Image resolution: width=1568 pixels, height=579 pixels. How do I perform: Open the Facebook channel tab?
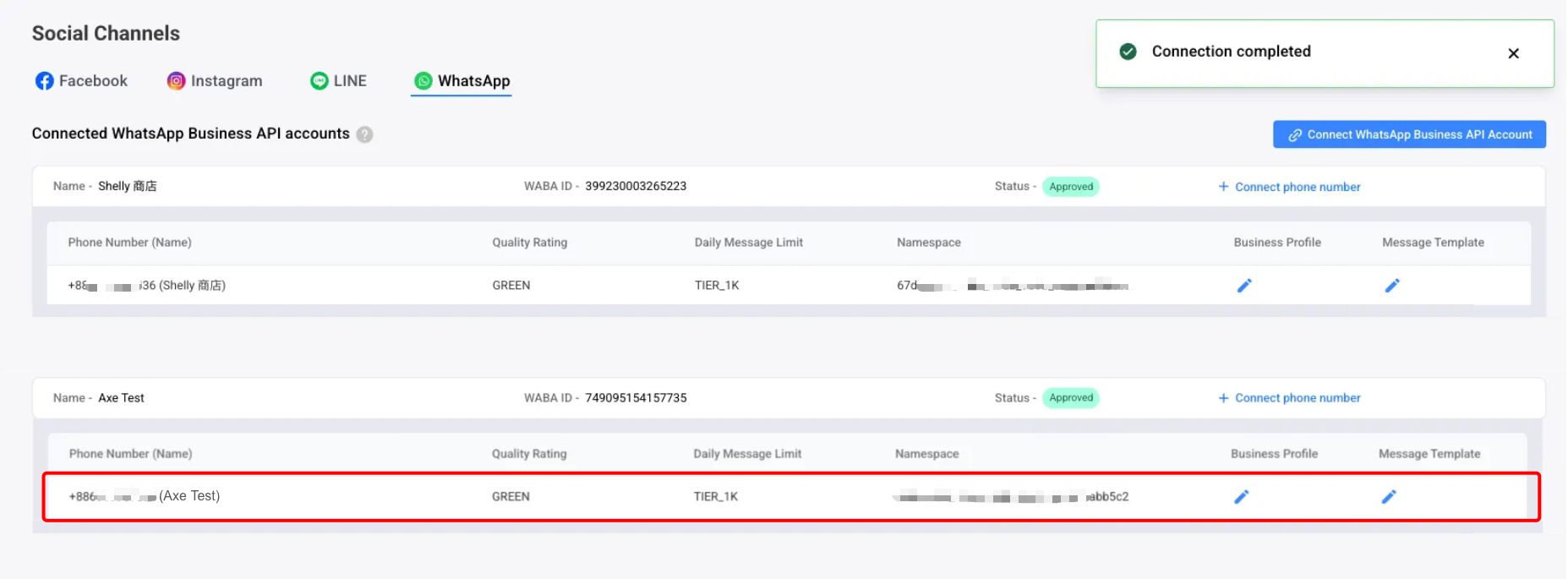point(81,81)
